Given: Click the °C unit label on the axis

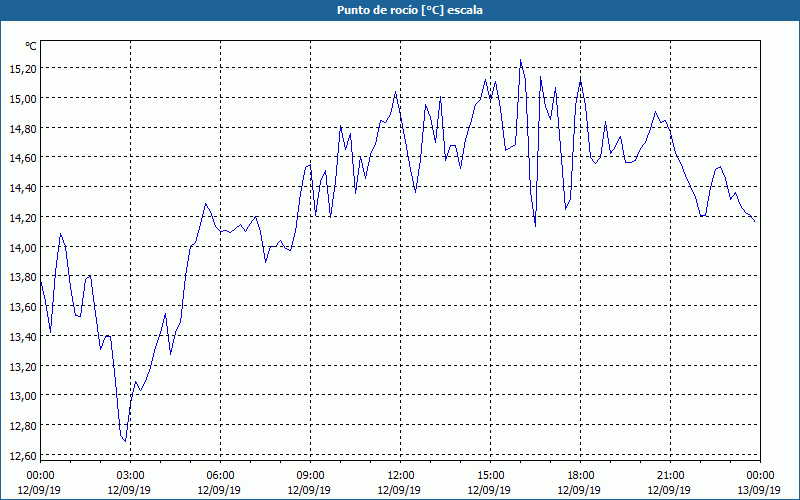Looking at the screenshot, I should 31,46.
